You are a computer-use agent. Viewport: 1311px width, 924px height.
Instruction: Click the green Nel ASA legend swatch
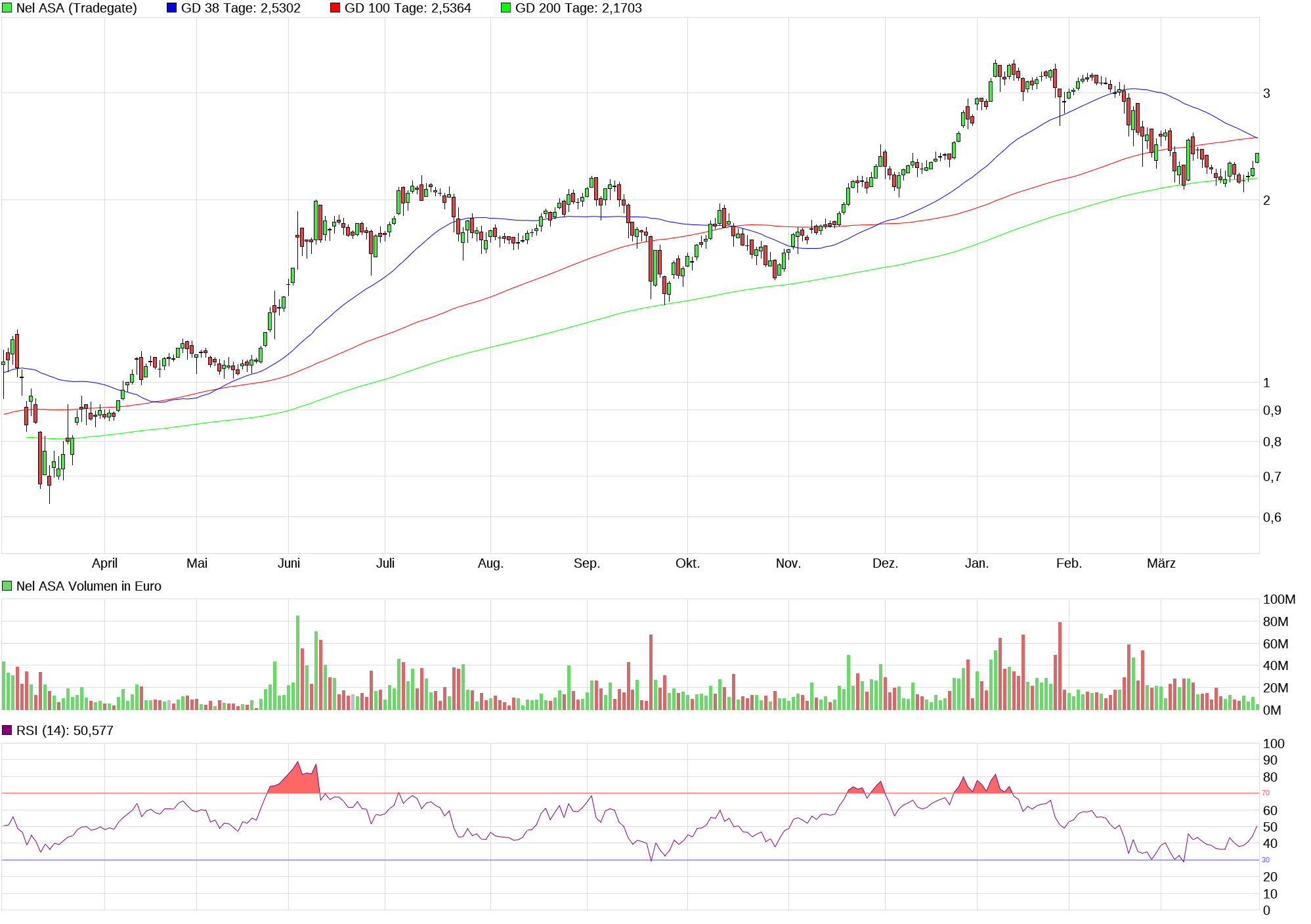click(x=7, y=9)
